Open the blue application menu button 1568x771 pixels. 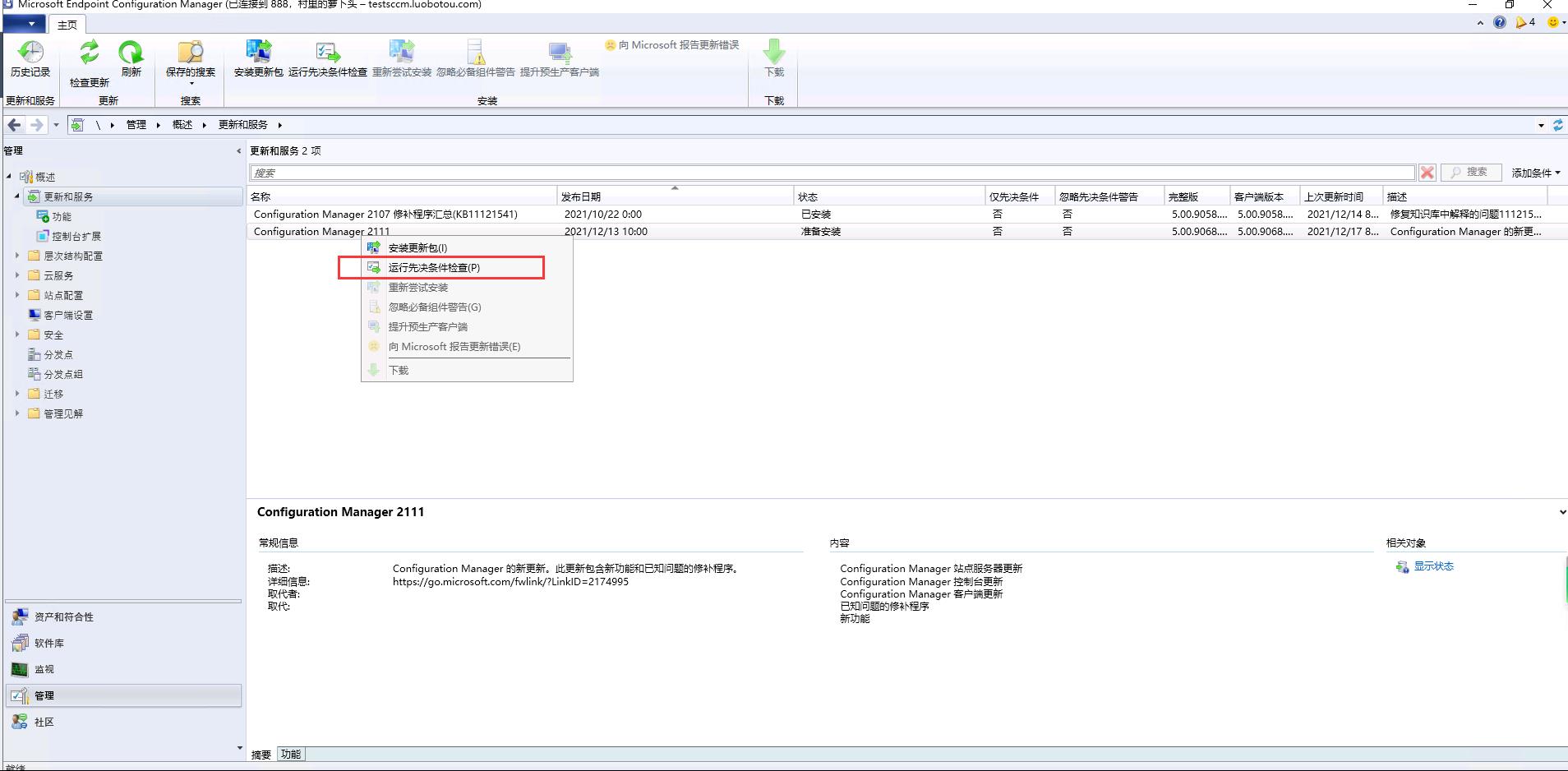pos(23,25)
